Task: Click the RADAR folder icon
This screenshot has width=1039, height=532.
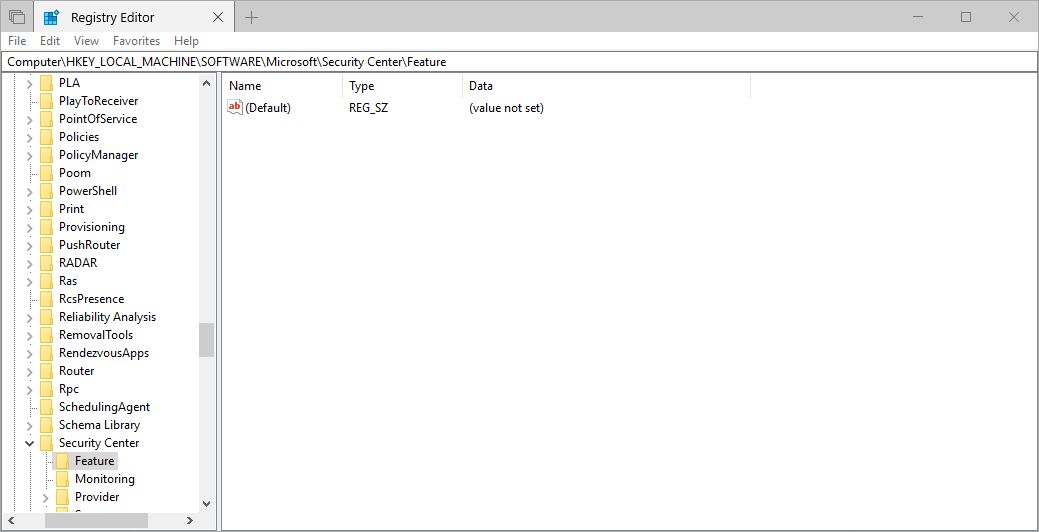Action: (x=46, y=262)
